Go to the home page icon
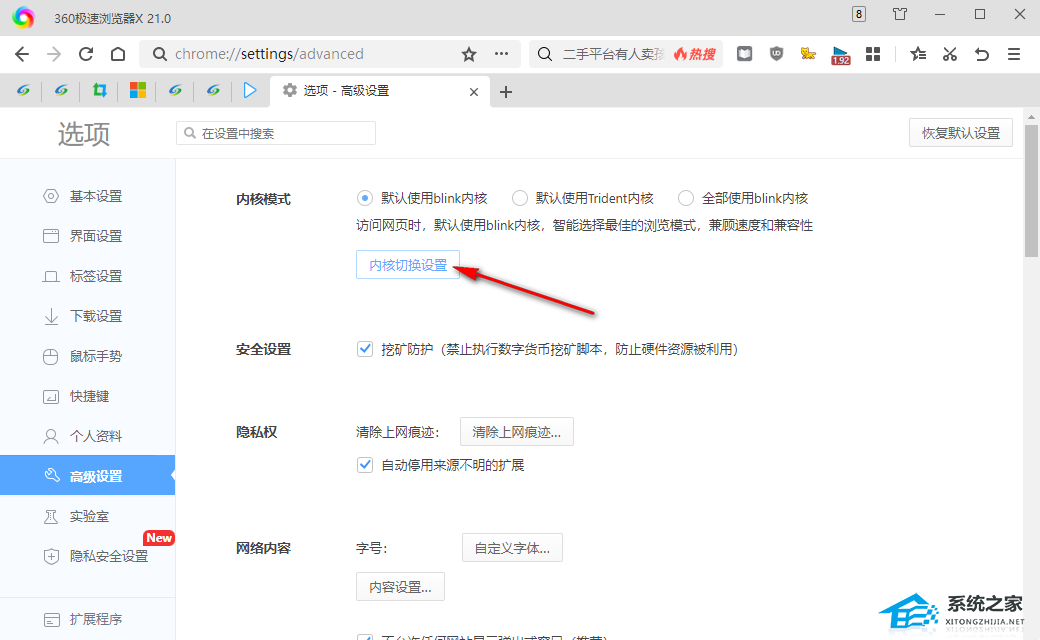1040x640 pixels. [118, 54]
